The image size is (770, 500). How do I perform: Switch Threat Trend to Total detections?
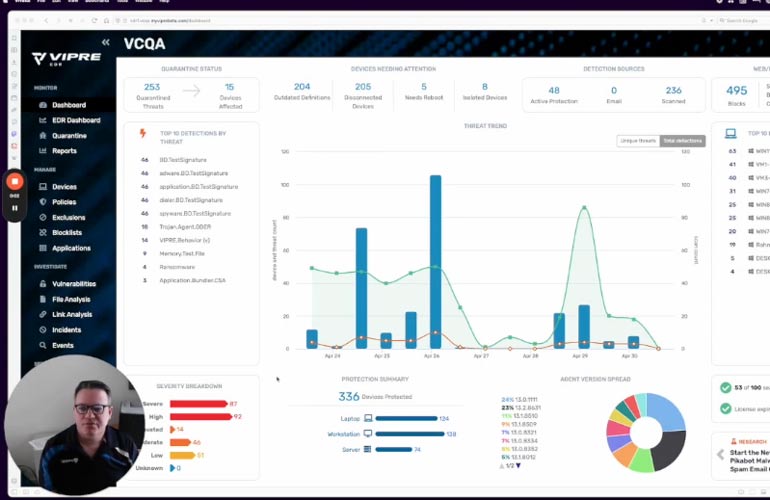point(683,141)
